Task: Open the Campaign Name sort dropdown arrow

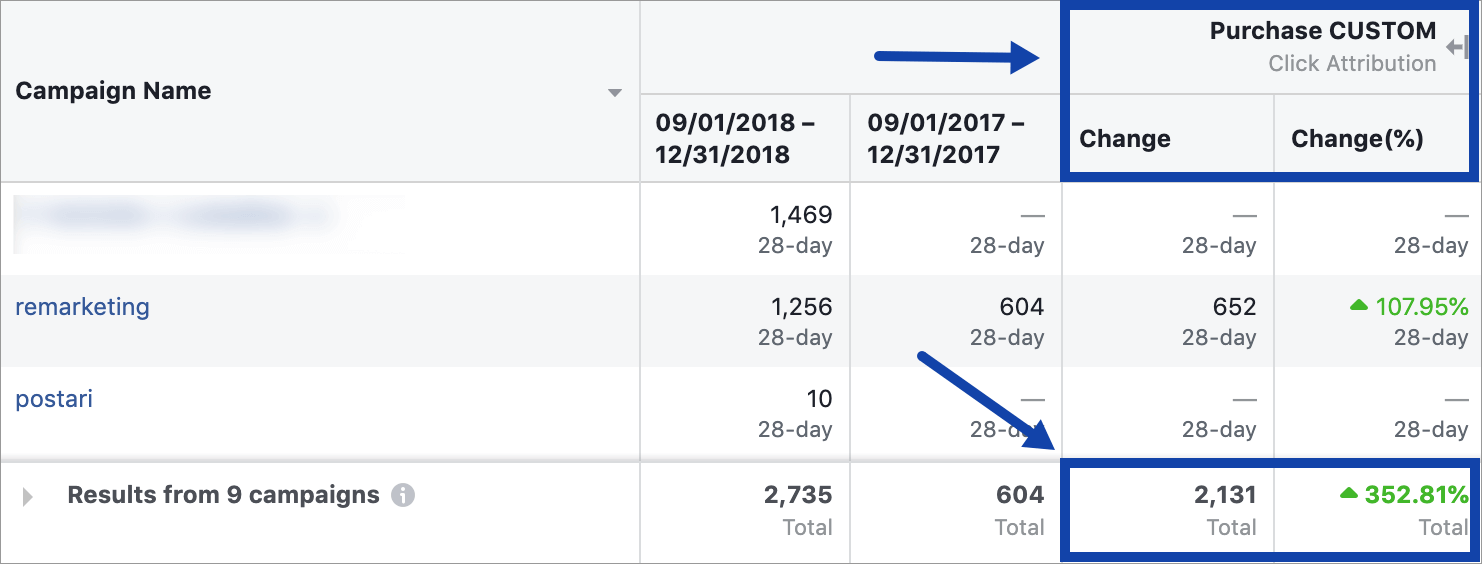Action: pos(615,93)
